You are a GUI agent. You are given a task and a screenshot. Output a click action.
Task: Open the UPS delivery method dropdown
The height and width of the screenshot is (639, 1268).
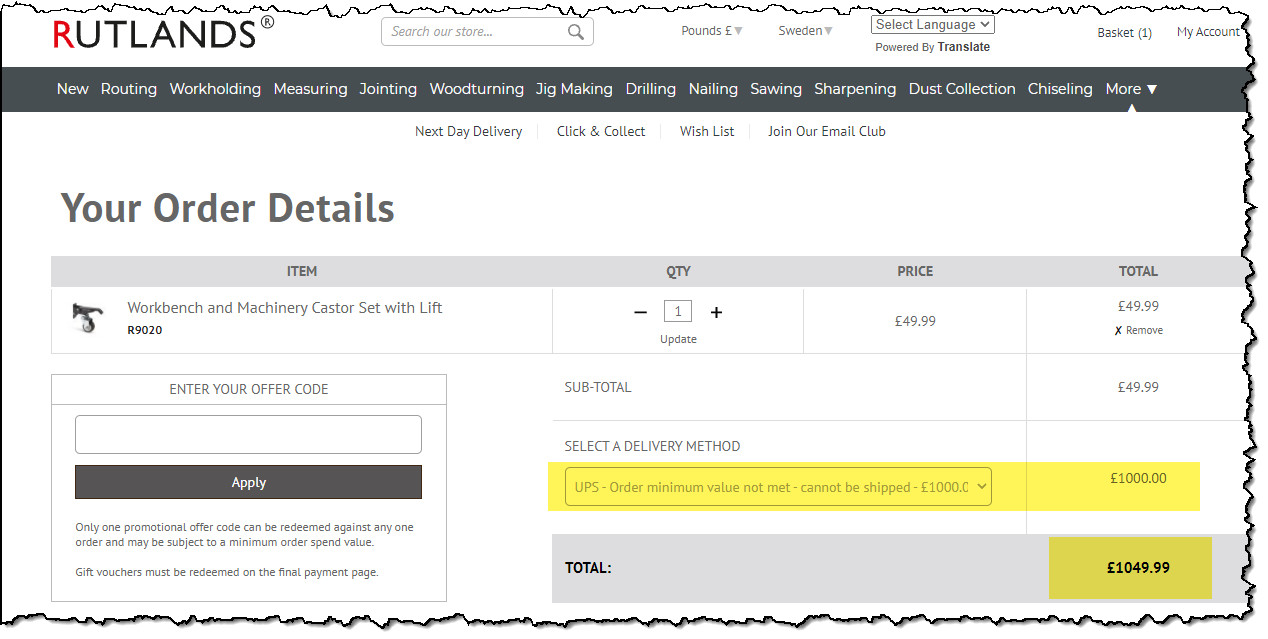click(x=778, y=487)
